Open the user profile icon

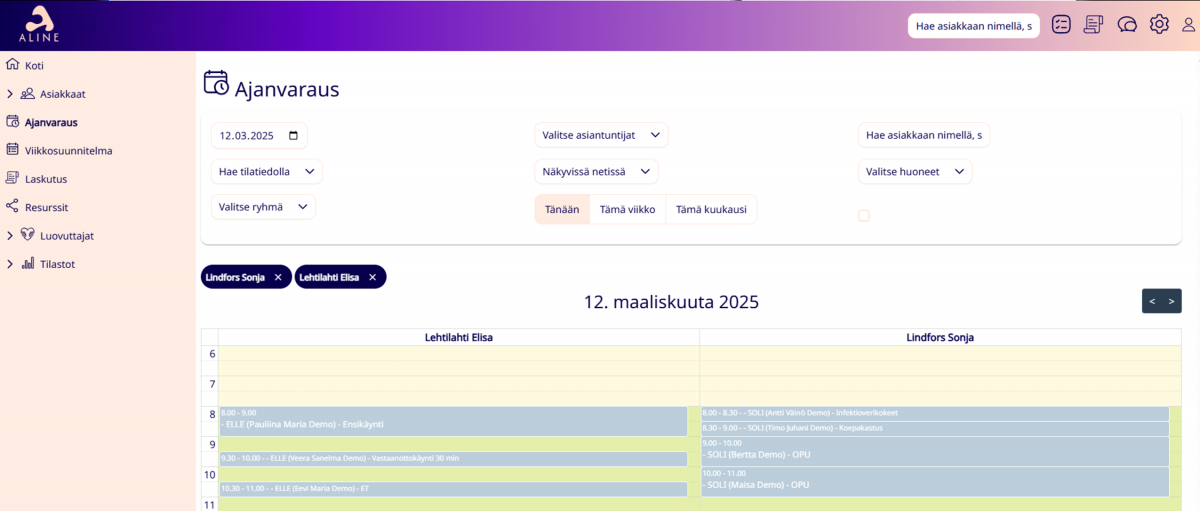tap(1188, 25)
